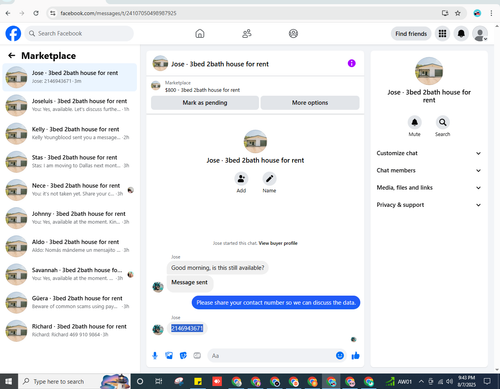The image size is (500, 389).
Task: Click the highlighted phone number 2146943671
Action: 187,328
